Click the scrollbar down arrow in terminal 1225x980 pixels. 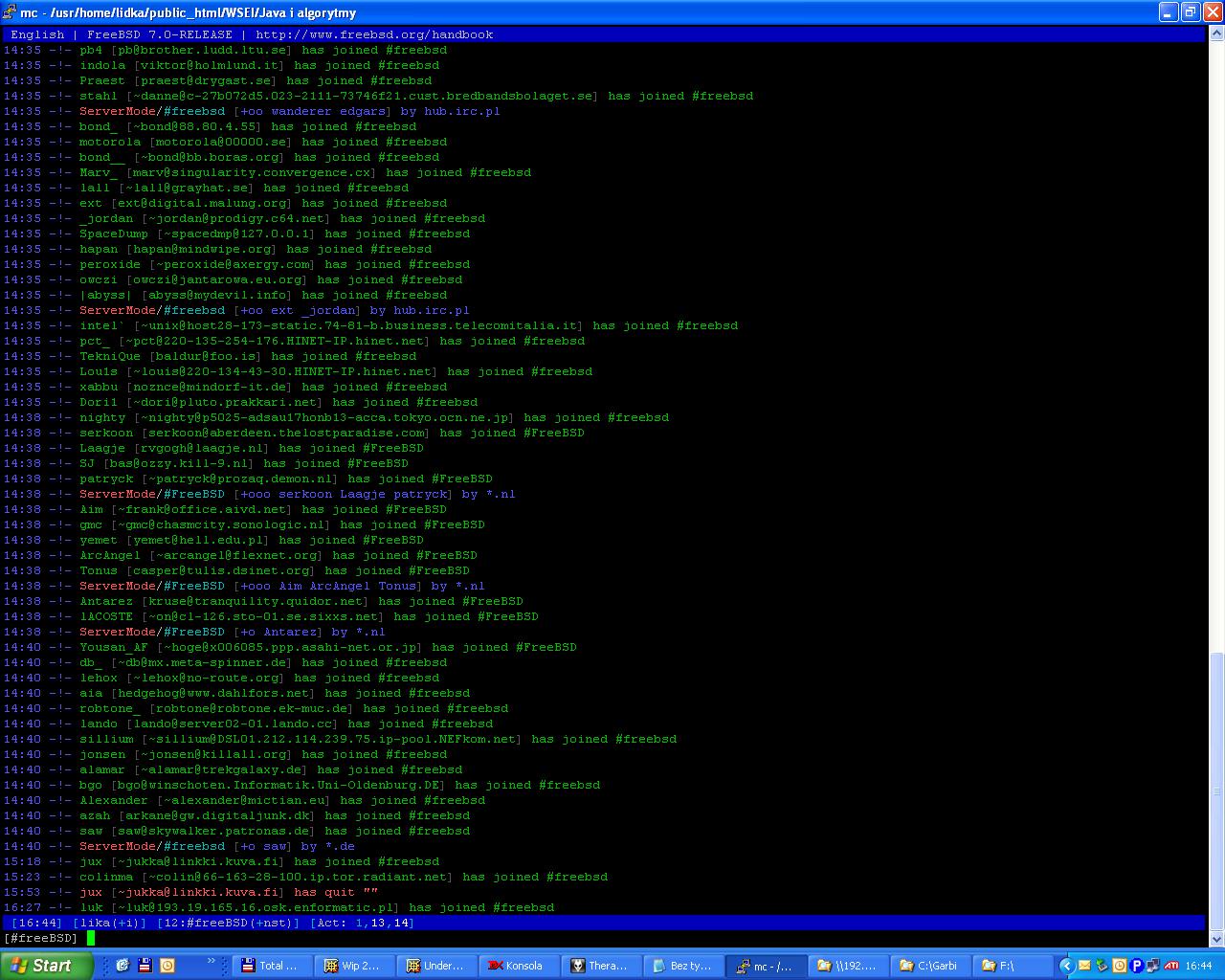1216,938
